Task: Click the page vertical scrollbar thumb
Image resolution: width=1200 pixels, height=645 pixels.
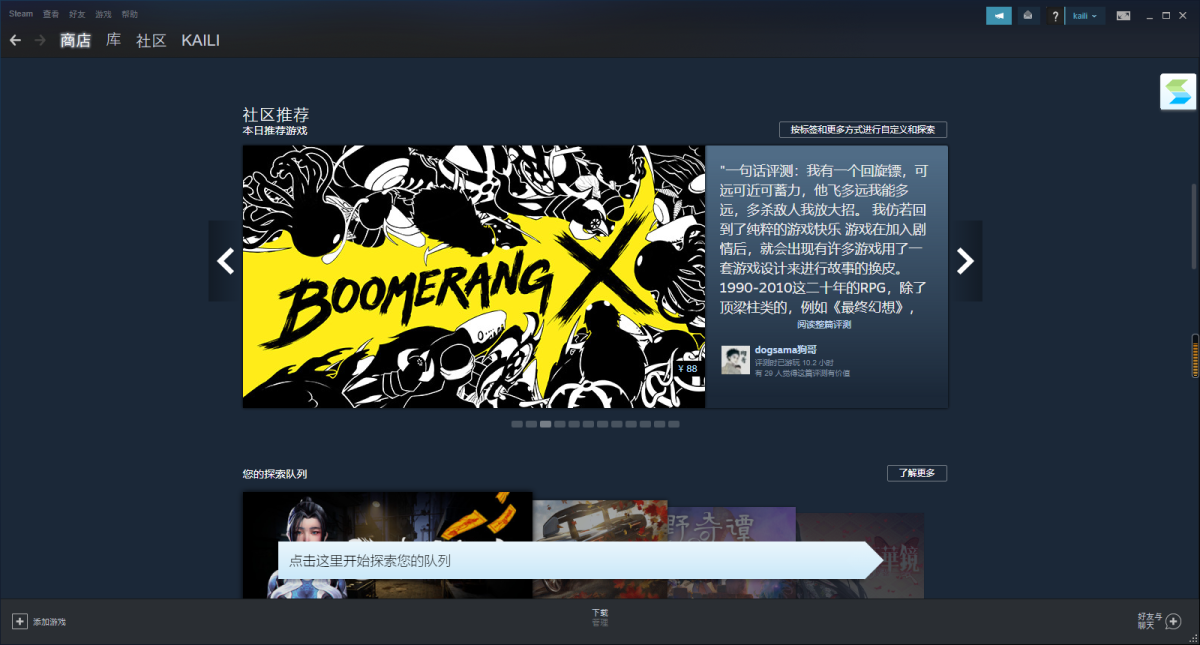Action: click(1194, 226)
